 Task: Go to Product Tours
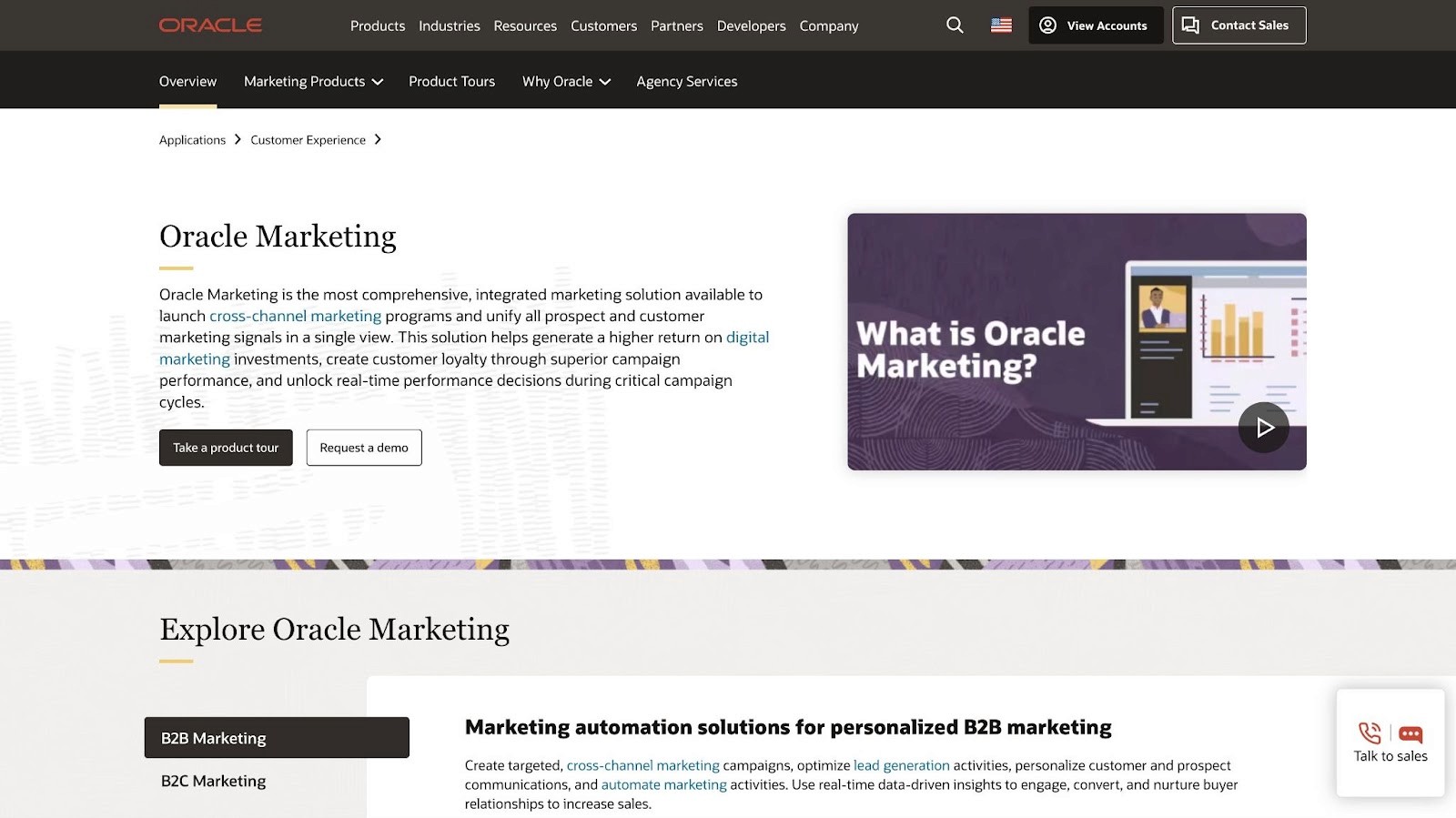[451, 81]
